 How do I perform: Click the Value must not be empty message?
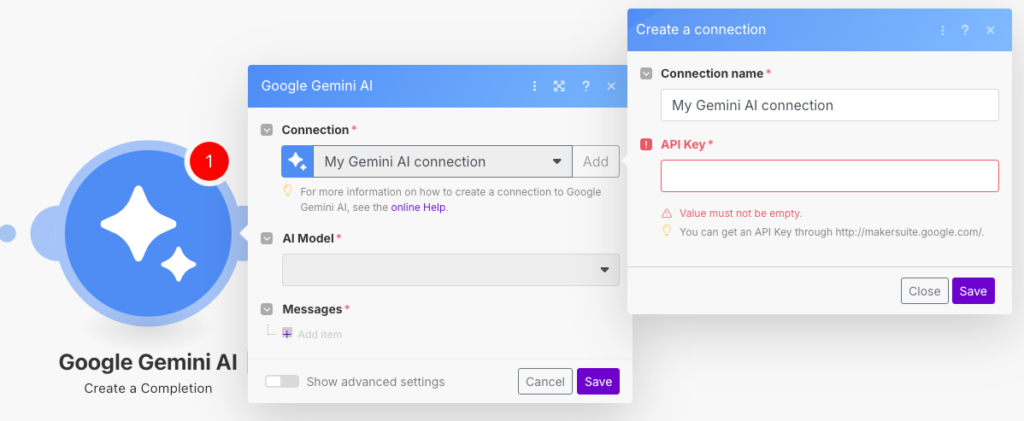tap(741, 213)
